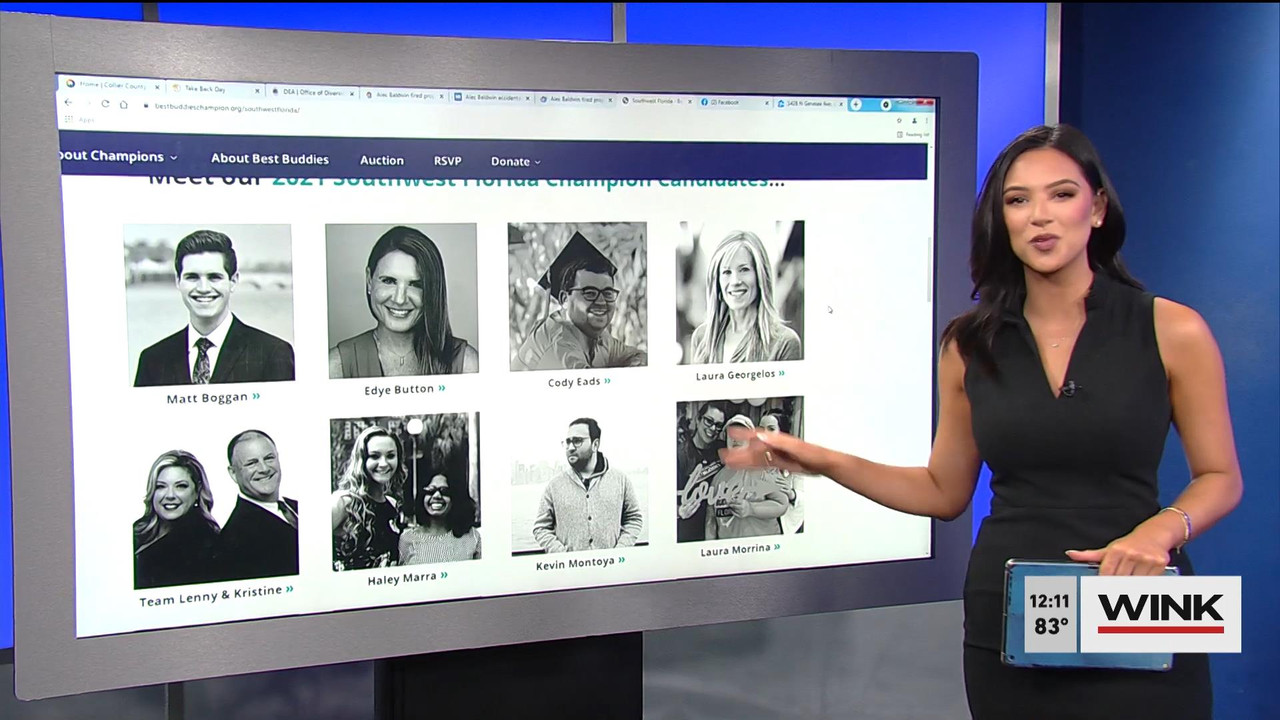The height and width of the screenshot is (720, 1280).
Task: Switch to the DEA | Office of Diversion tab
Action: [312, 92]
